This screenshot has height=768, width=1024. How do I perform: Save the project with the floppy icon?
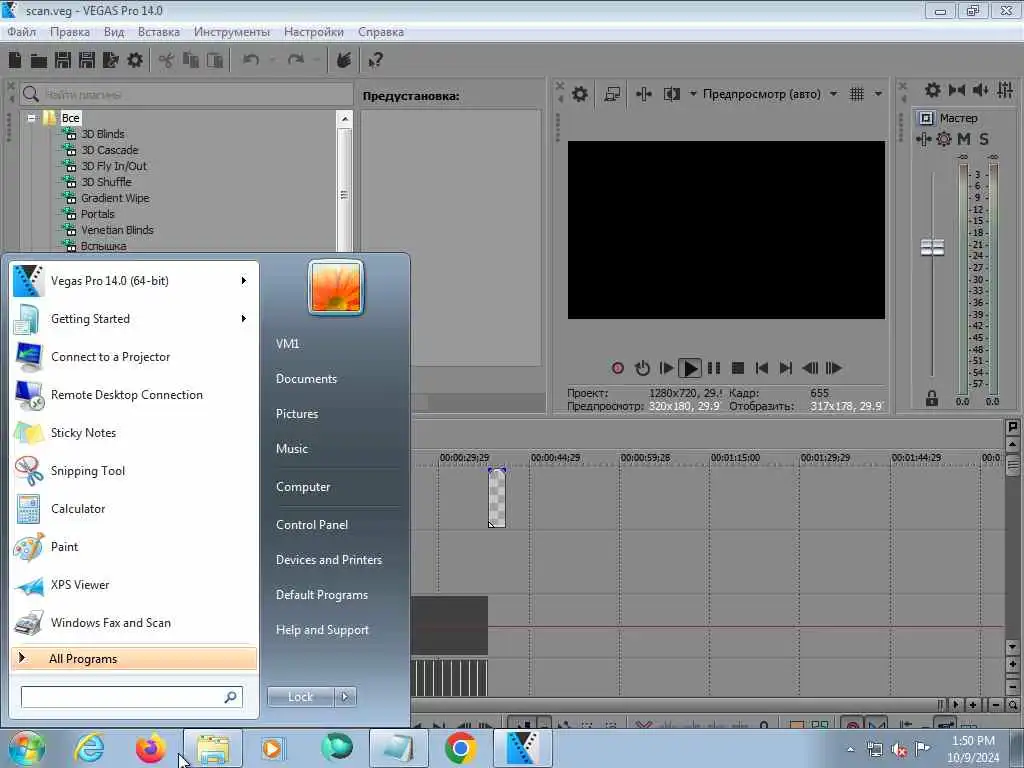(x=63, y=61)
